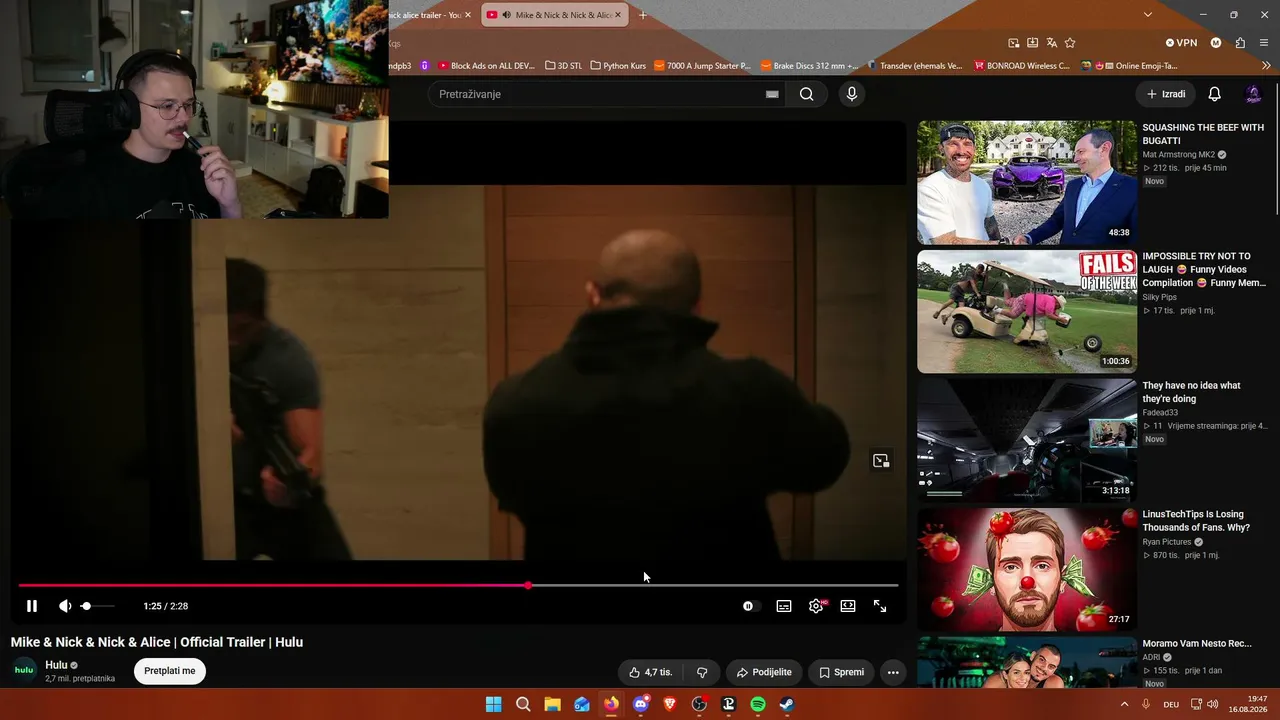Open the 'Brake Discs 312 mm' bookmark
1280x720 pixels.
pos(809,66)
